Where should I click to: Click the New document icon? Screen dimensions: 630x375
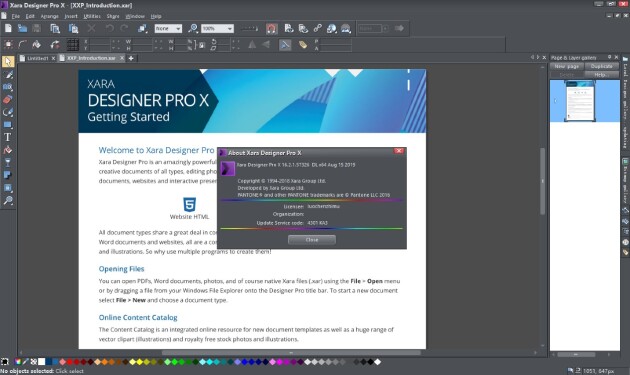[x=8, y=28]
